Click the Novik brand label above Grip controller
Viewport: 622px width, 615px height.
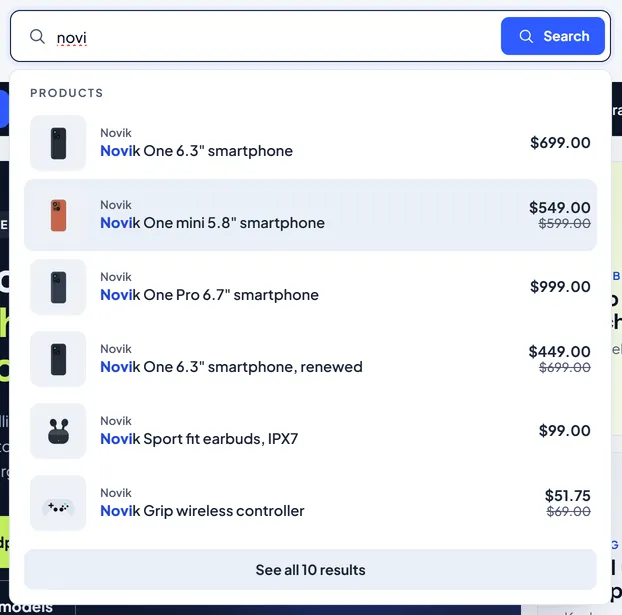(116, 493)
